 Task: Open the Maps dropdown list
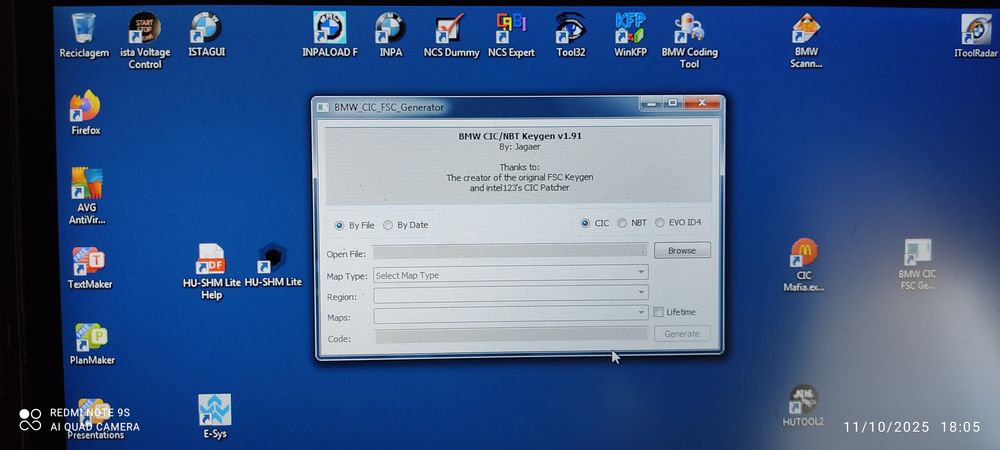[511, 314]
